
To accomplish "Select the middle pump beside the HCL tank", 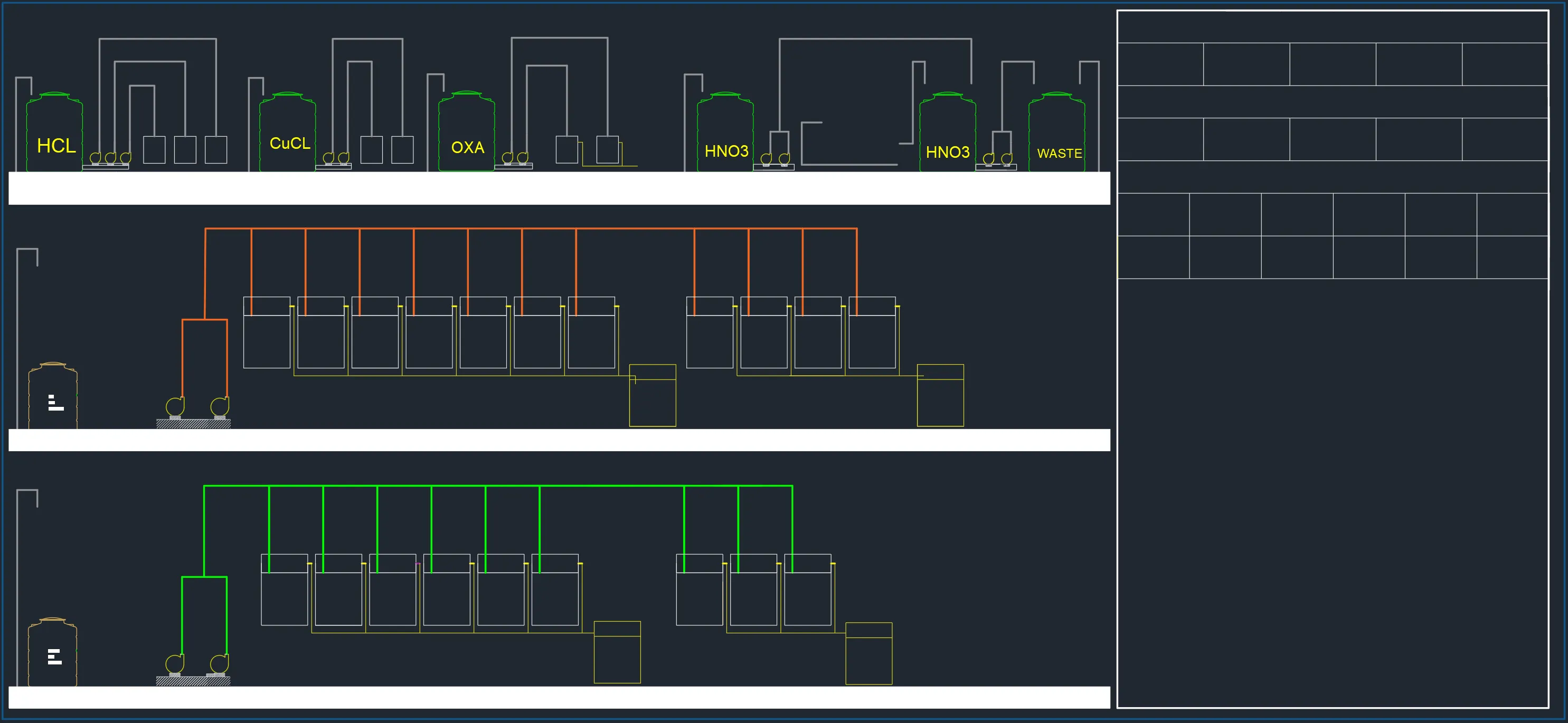I will [110, 158].
